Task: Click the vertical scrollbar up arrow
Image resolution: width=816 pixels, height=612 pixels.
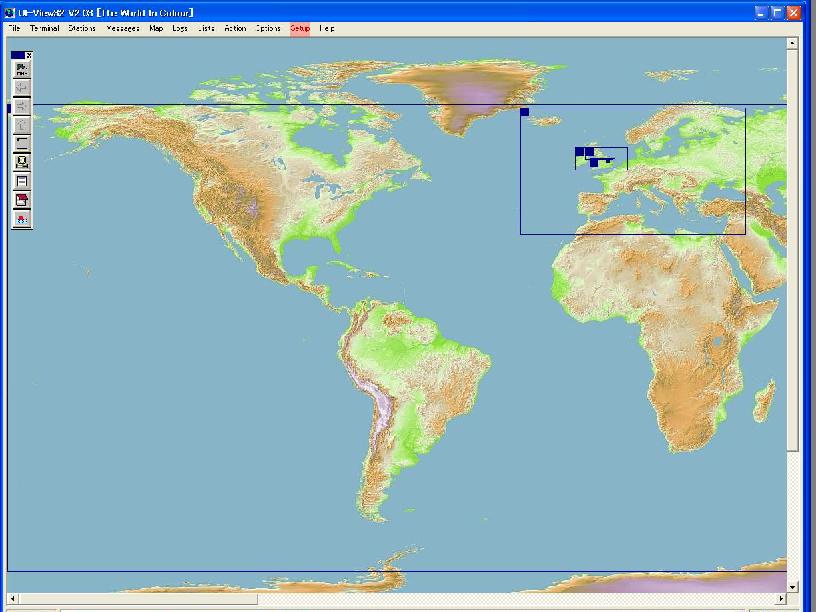Action: 793,44
